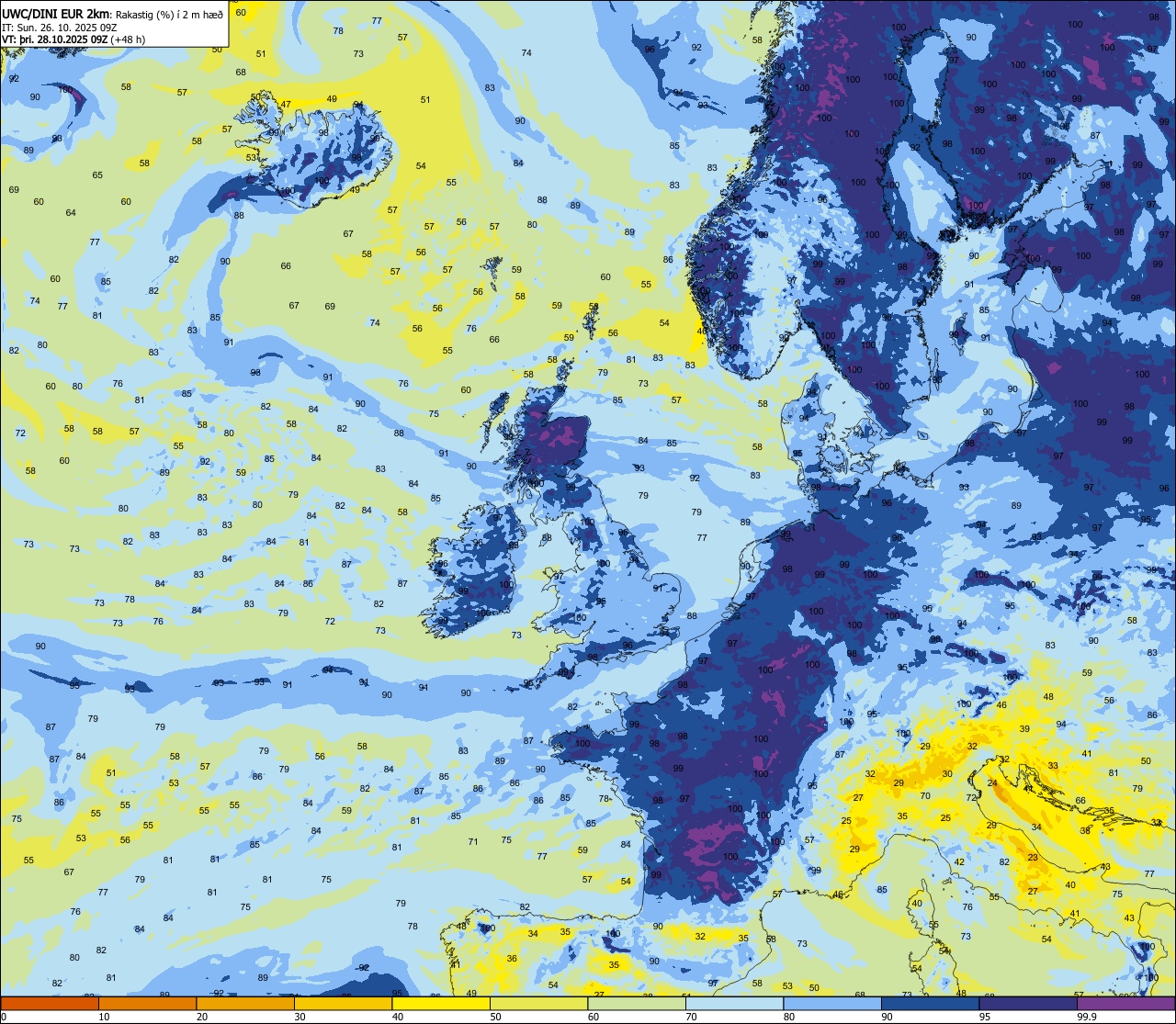Click the '64' humidity value on the map
Image resolution: width=1176 pixels, height=1024 pixels.
(71, 213)
